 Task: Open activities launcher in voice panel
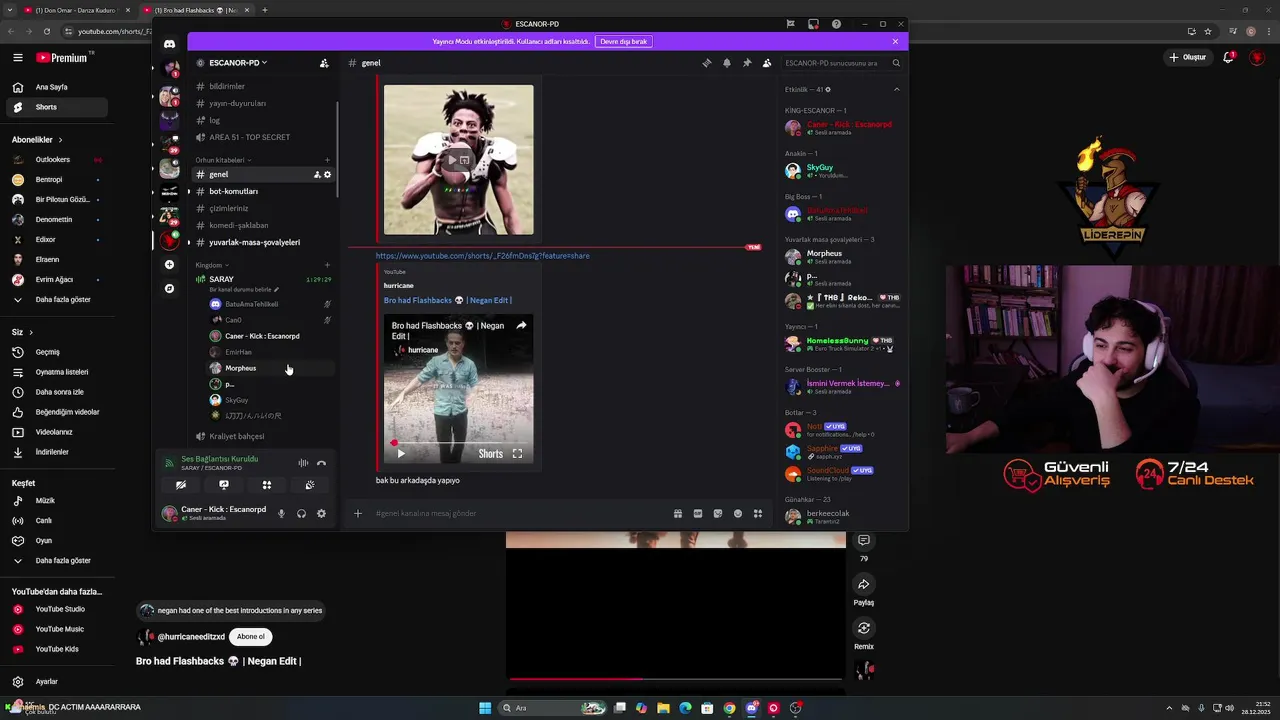click(267, 485)
